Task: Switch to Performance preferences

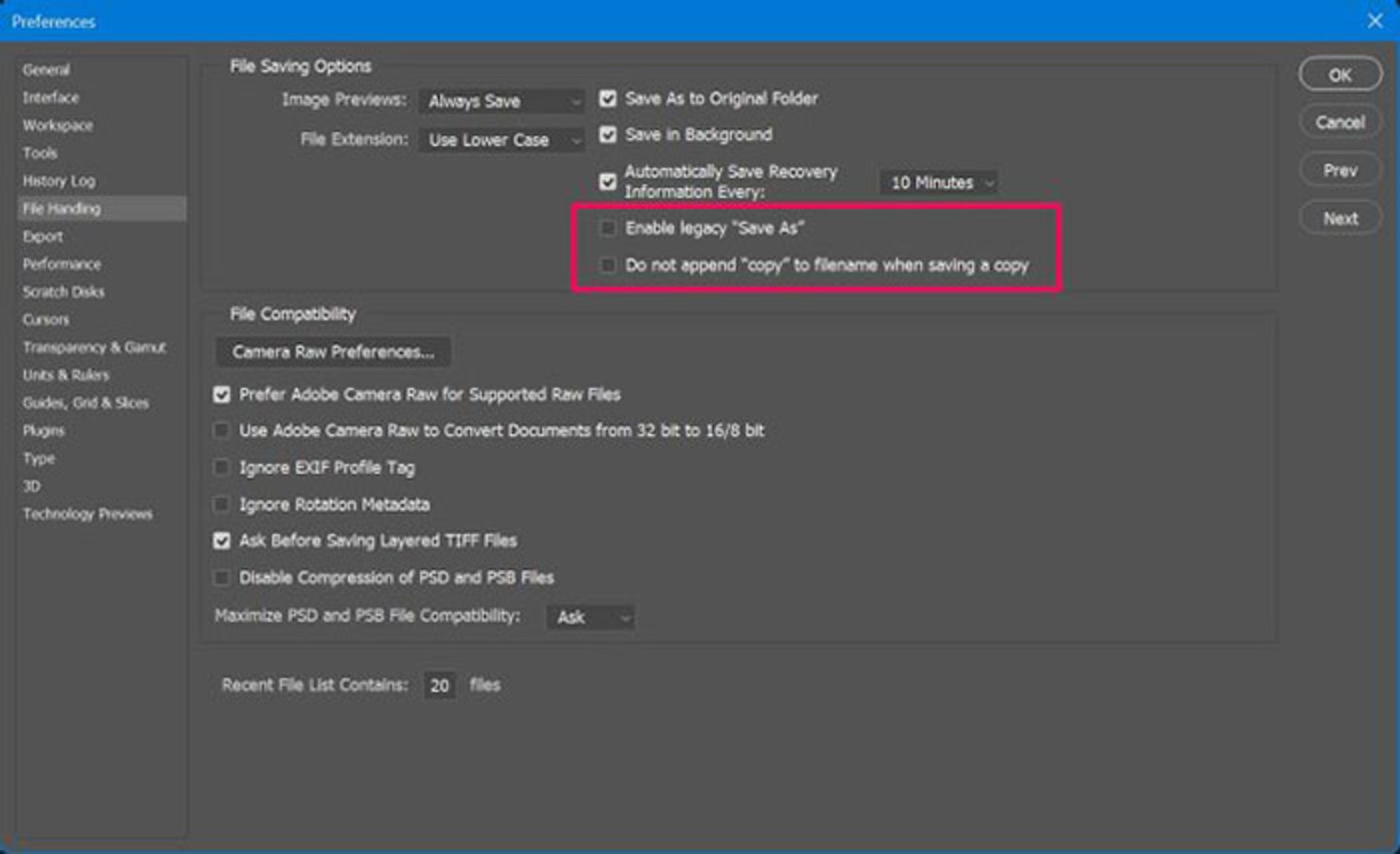Action: pos(61,264)
